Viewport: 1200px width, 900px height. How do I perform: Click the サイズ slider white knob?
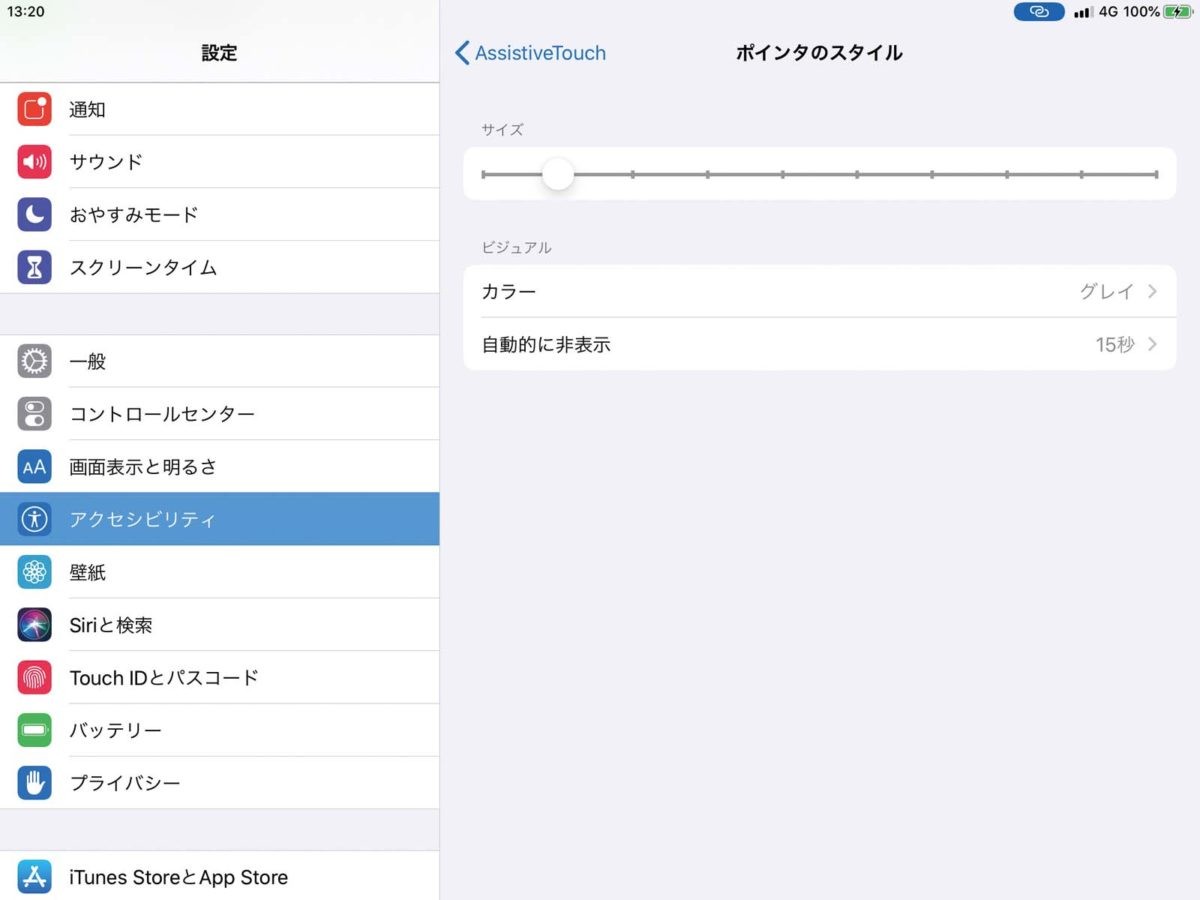(x=558, y=174)
